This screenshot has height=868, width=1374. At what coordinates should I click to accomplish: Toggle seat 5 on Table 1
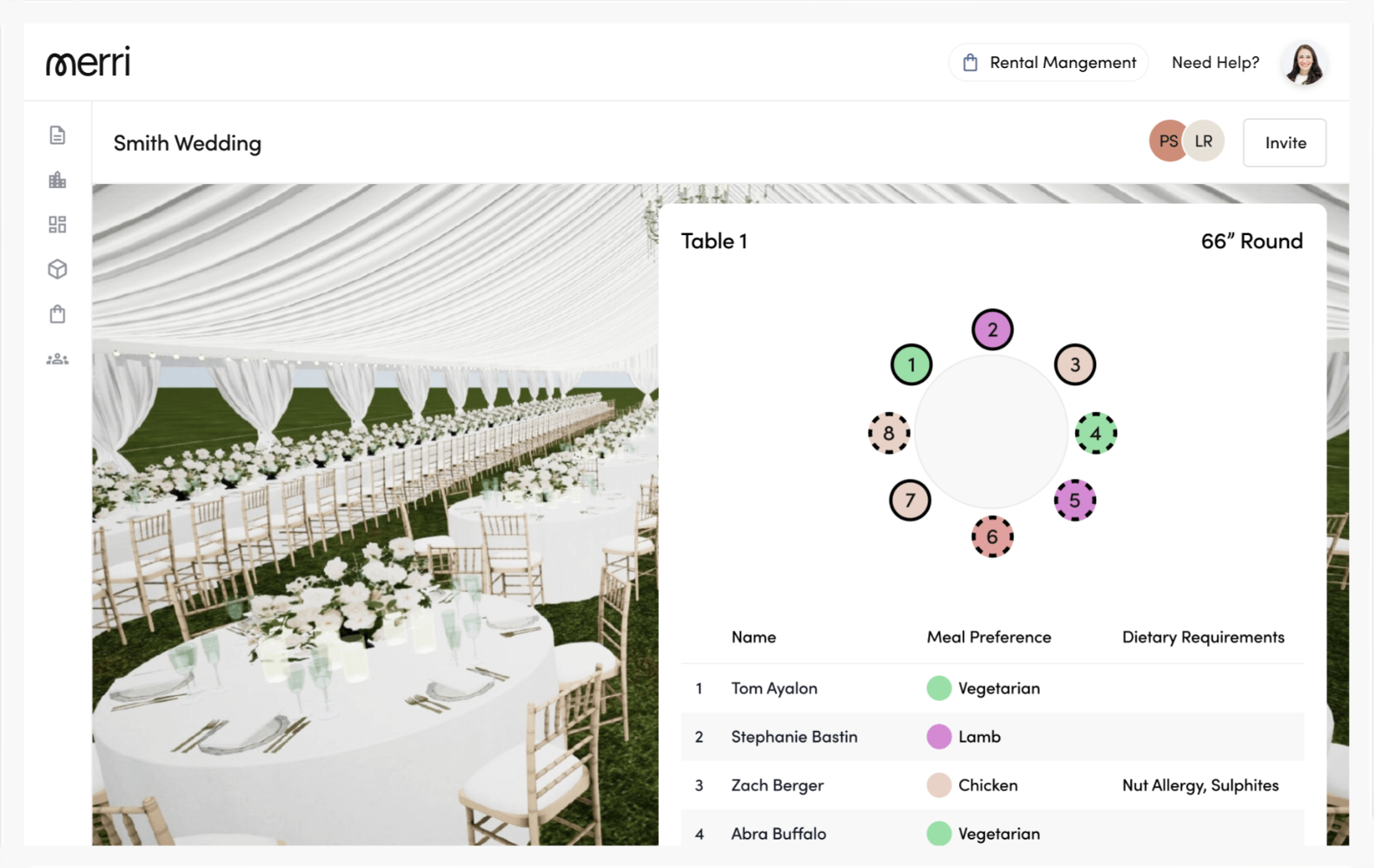(1075, 501)
